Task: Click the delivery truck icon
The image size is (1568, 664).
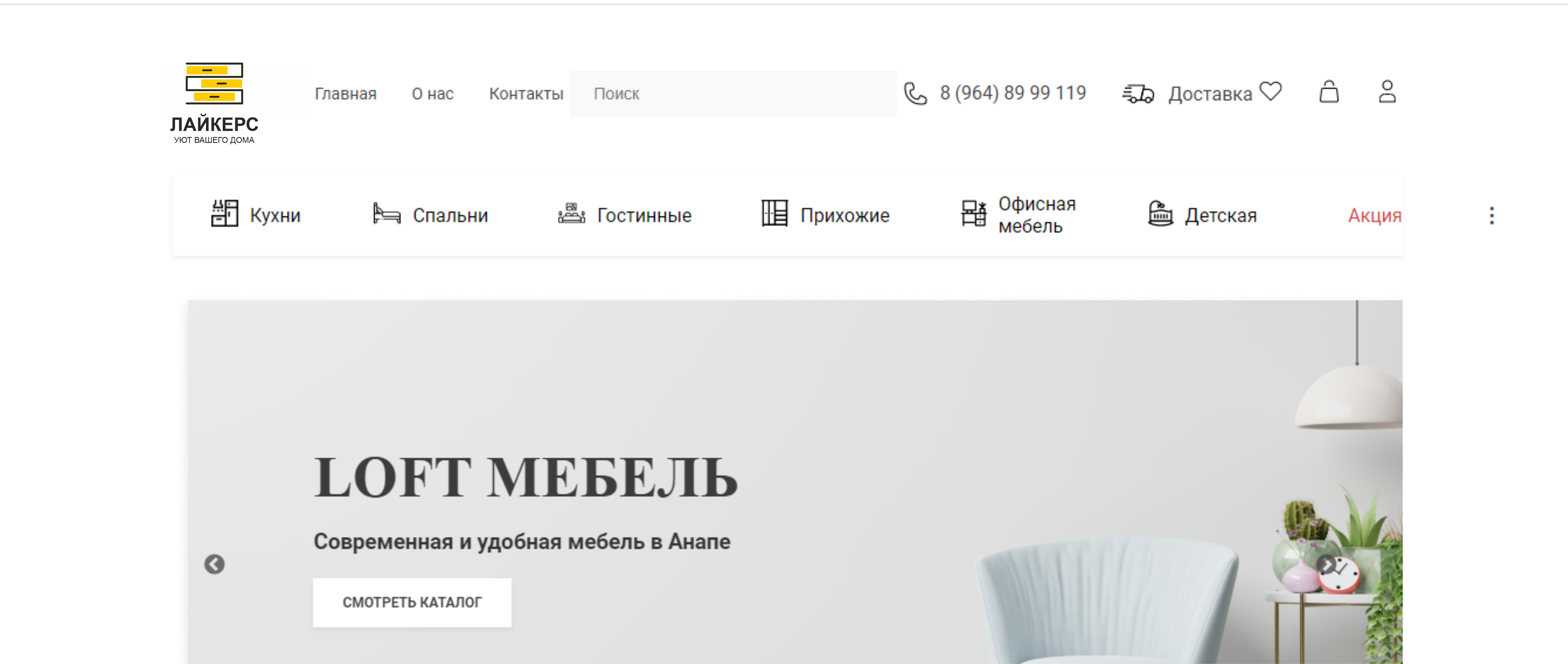Action: pyautogui.click(x=1138, y=94)
